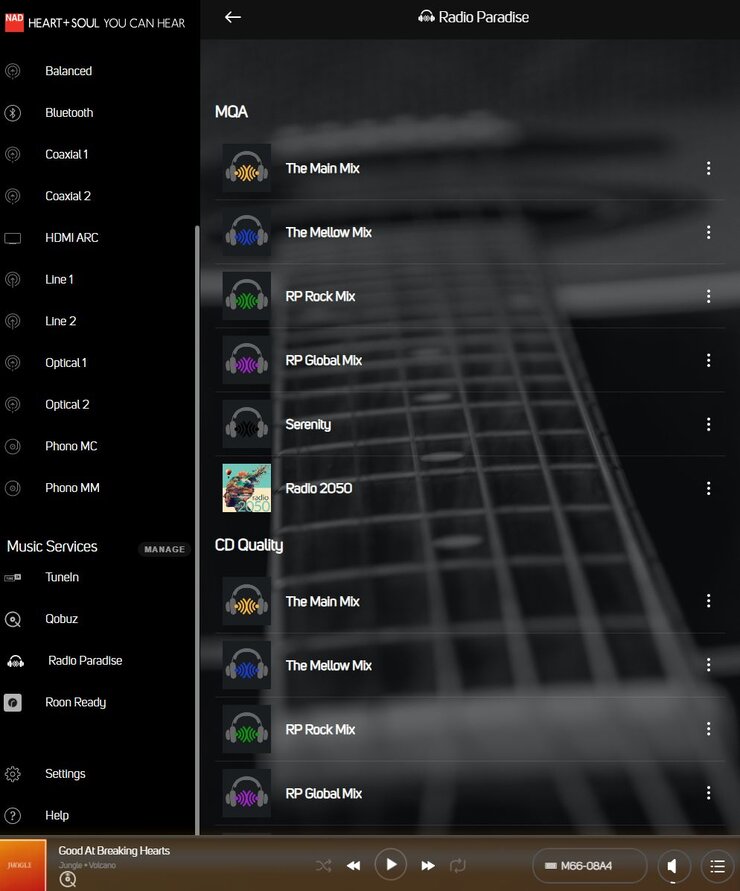This screenshot has height=891, width=740.
Task: Play Radio 2050 station title
Action: 319,488
